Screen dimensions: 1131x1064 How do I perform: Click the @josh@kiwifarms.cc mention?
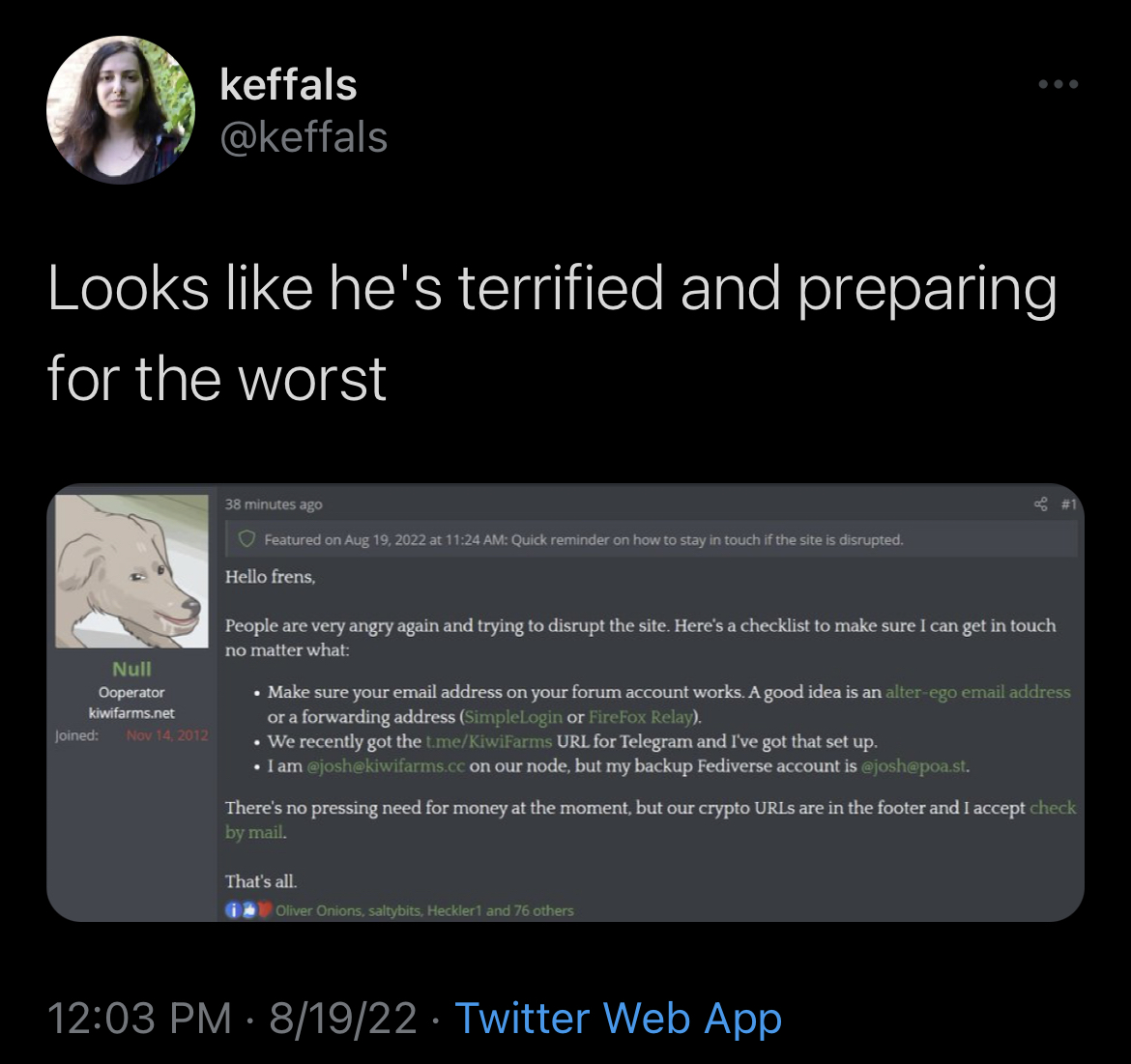pyautogui.click(x=386, y=765)
